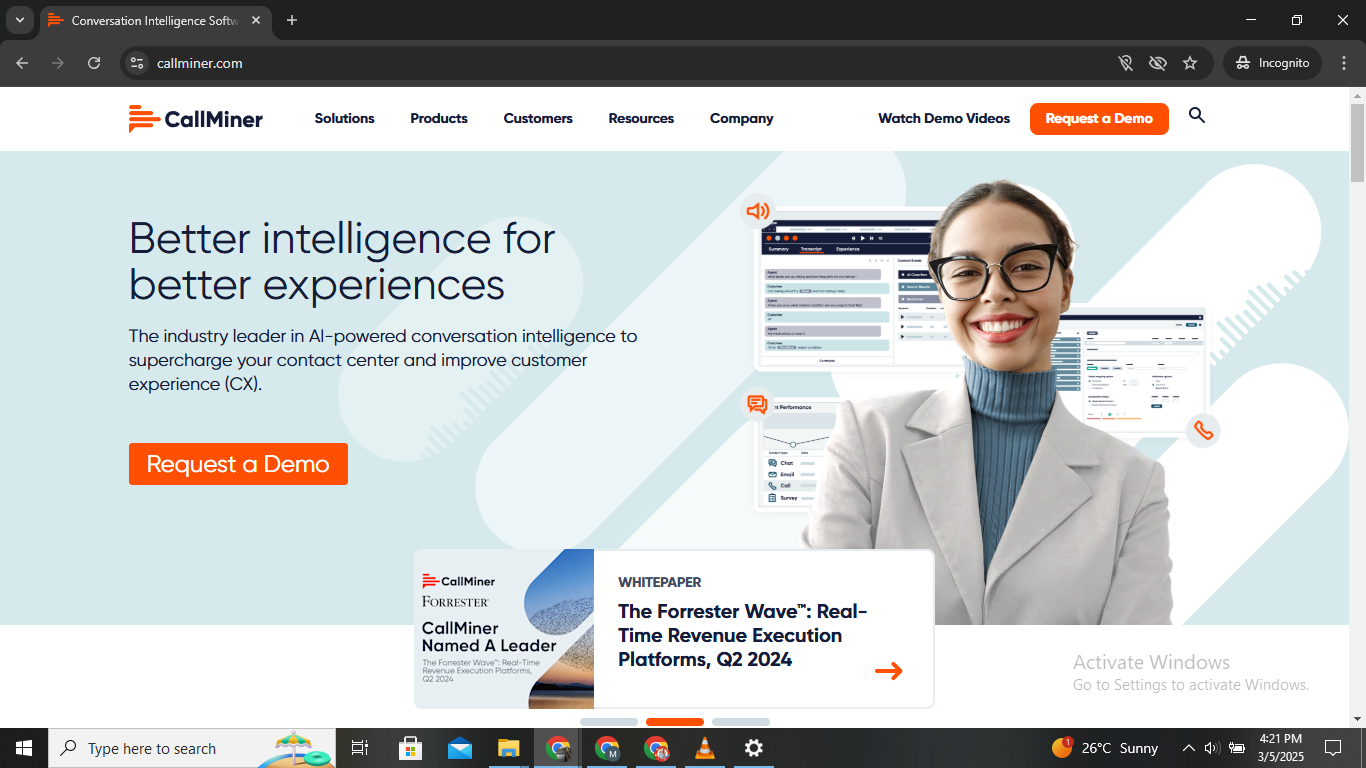Click the active Chrome taskbar icon
1366x768 pixels.
pyautogui.click(x=558, y=748)
